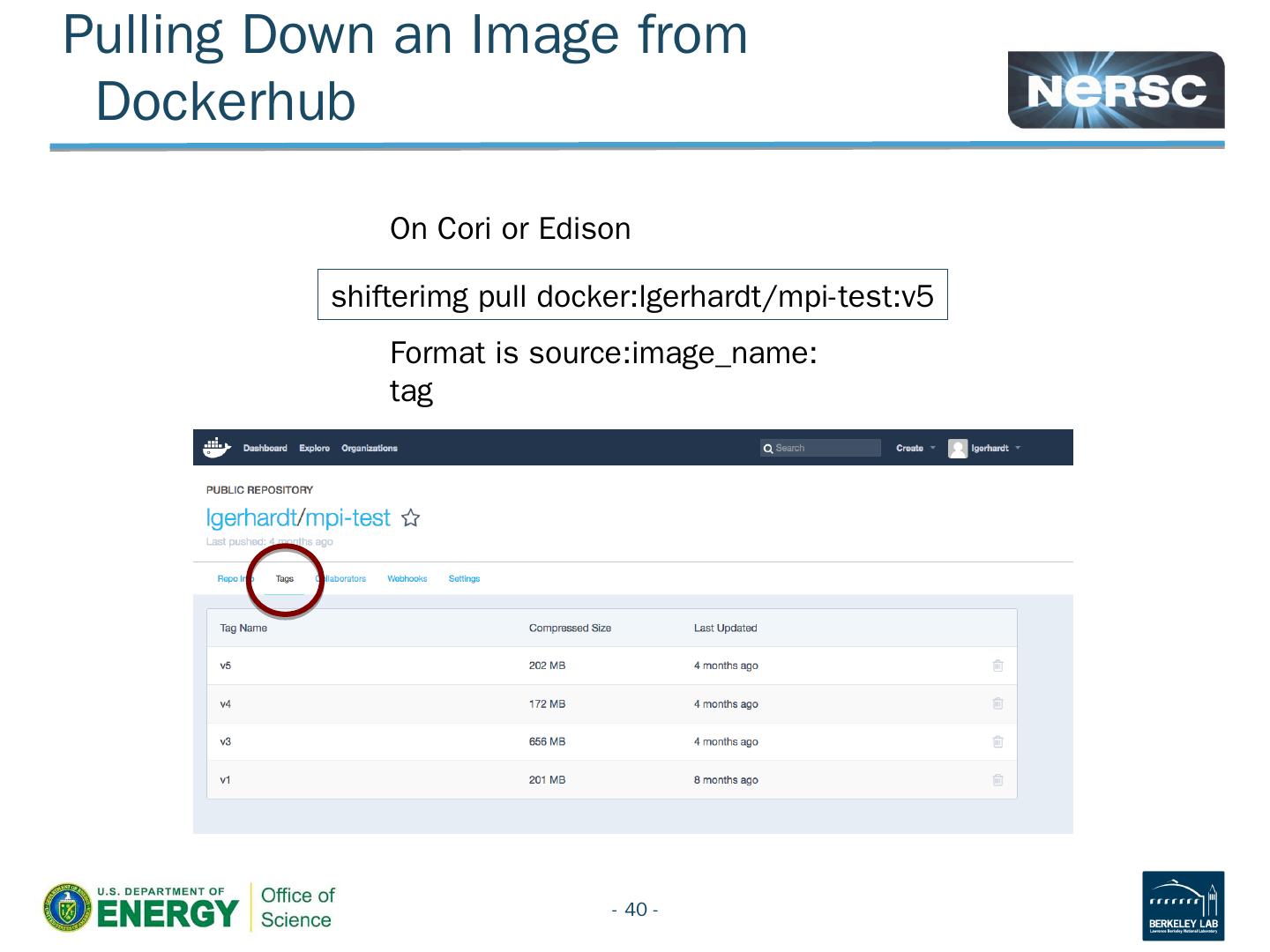Viewport: 1270px width, 952px height.
Task: Click the Last Updated column header
Action: [x=725, y=628]
